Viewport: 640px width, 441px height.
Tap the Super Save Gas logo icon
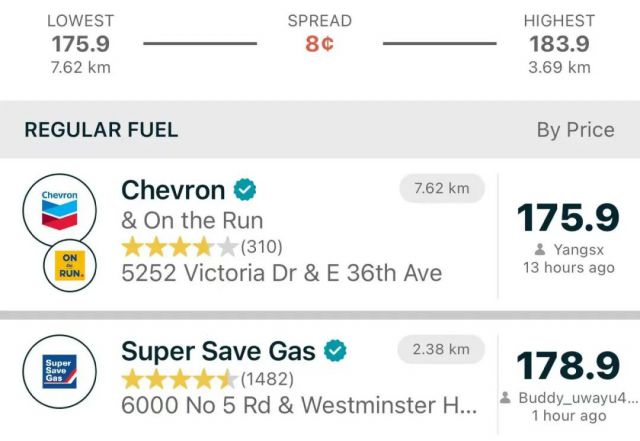60,371
